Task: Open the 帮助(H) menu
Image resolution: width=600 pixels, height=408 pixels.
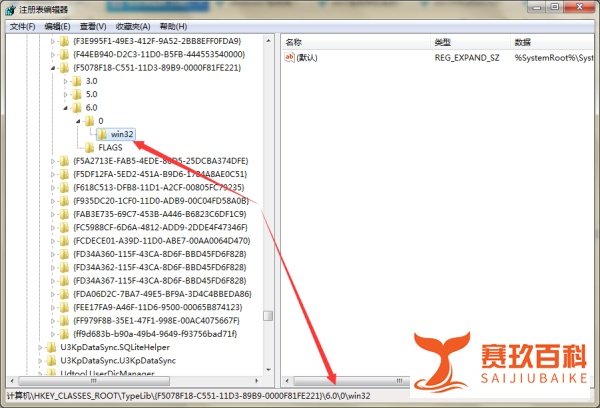Action: (173, 26)
